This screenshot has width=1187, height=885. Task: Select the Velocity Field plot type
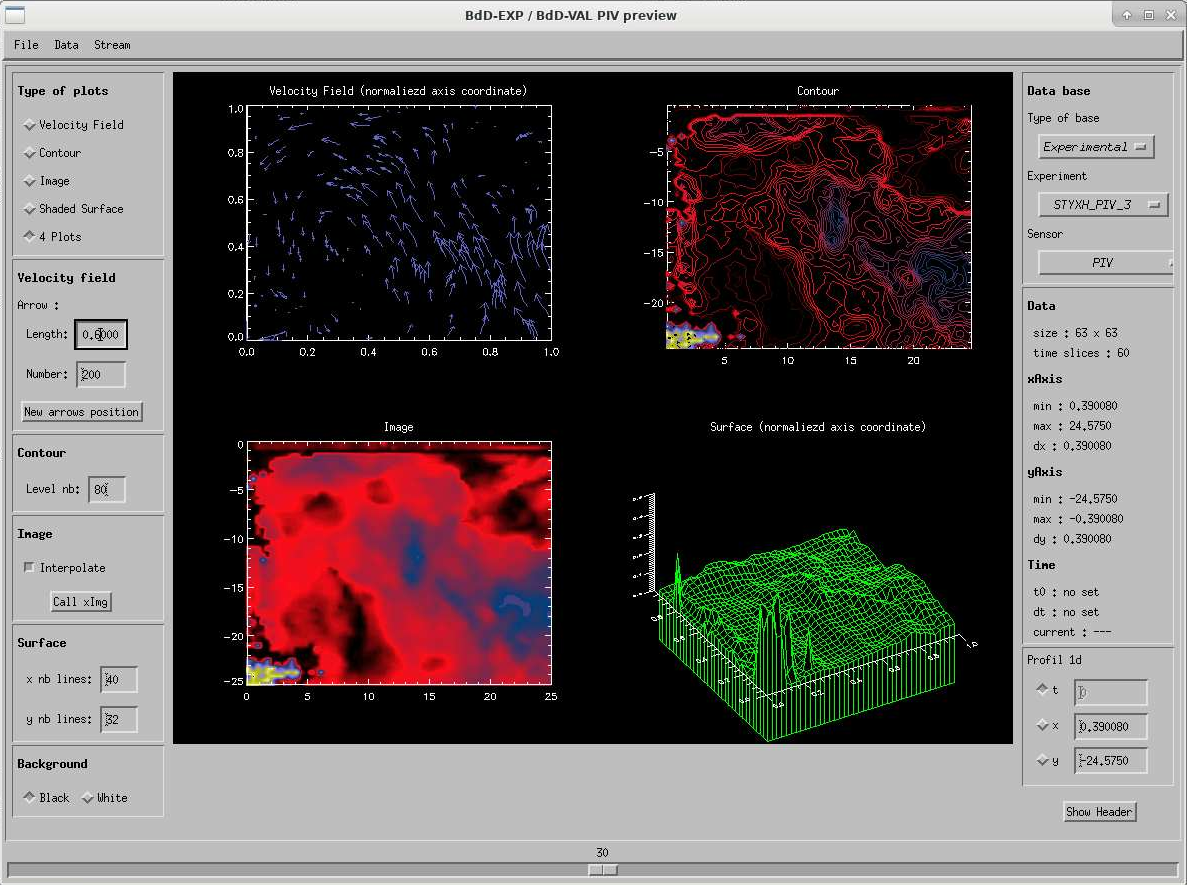pyautogui.click(x=30, y=125)
